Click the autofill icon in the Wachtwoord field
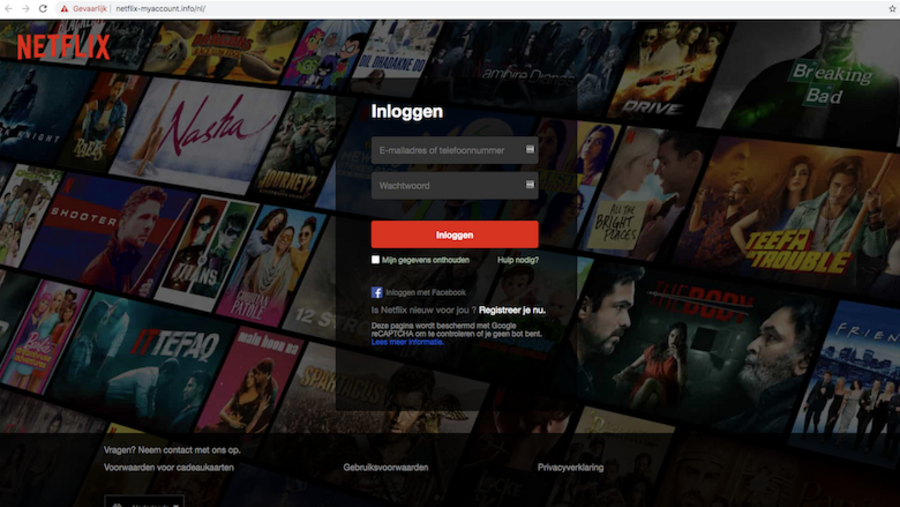This screenshot has width=900, height=507. pyautogui.click(x=530, y=184)
